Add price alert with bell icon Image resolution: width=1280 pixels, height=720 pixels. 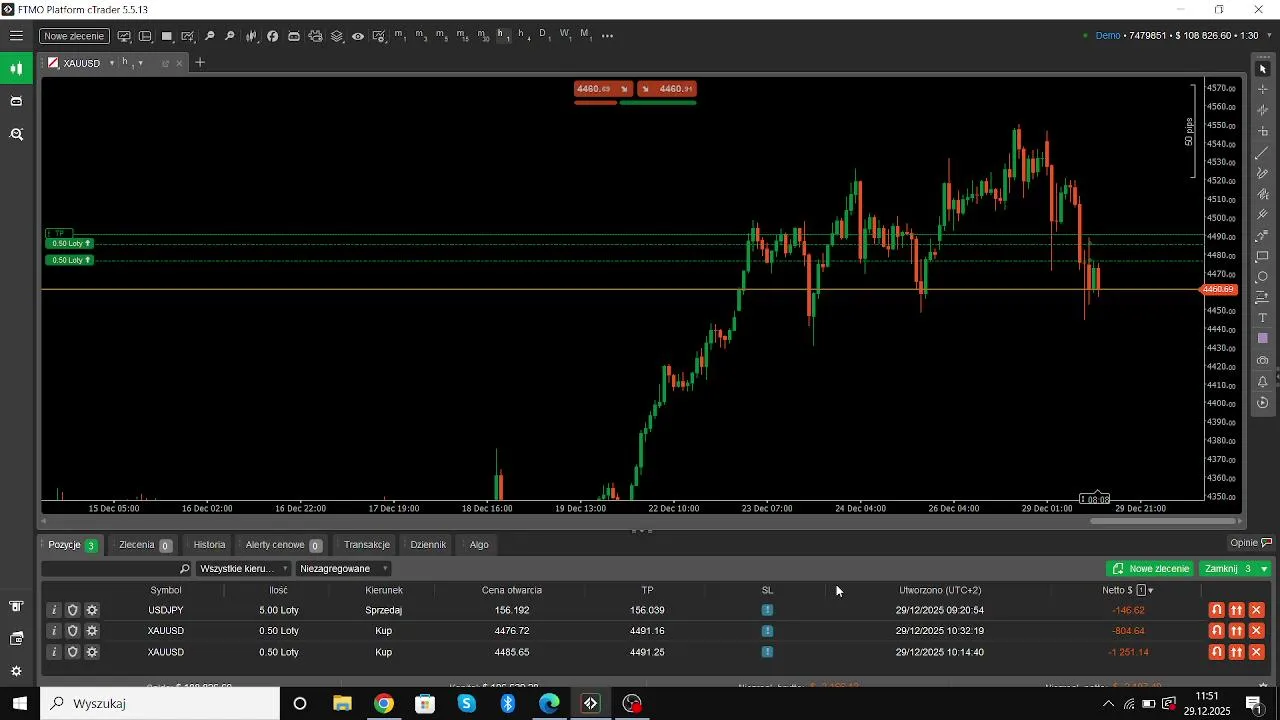[x=1262, y=381]
